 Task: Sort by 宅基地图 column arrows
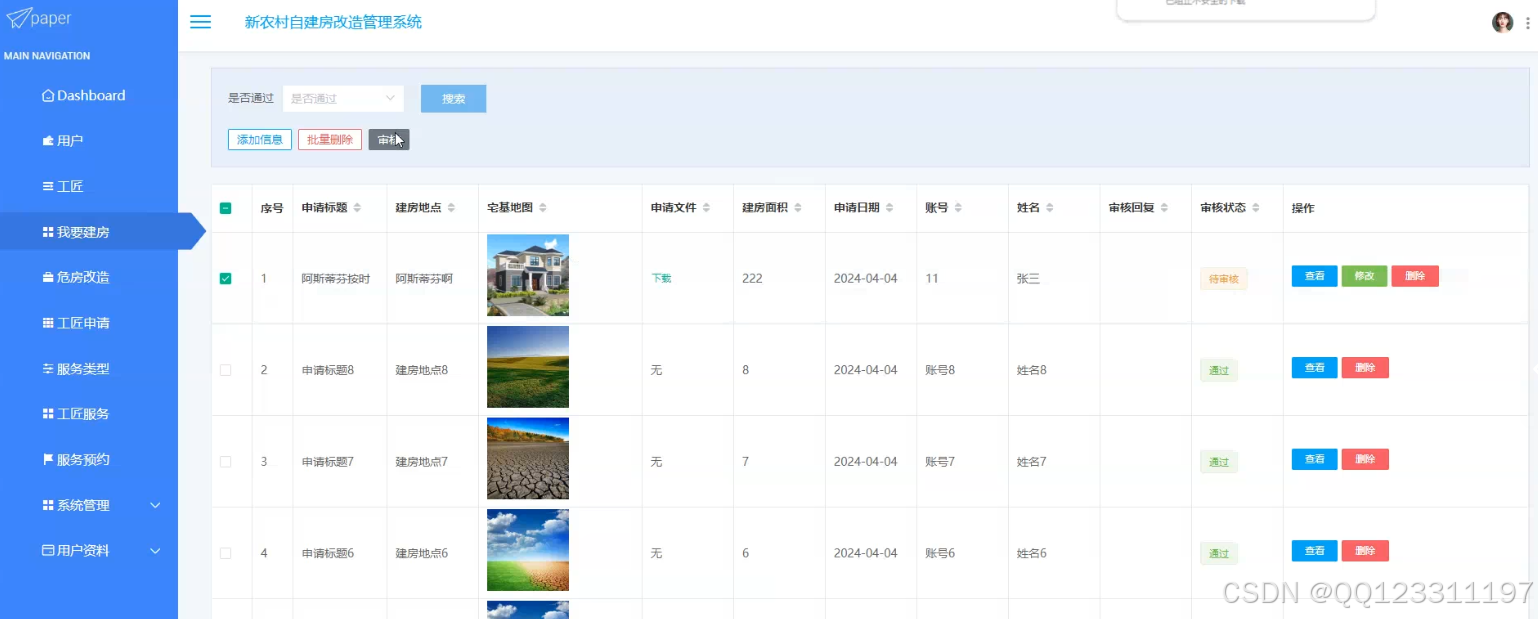[543, 208]
